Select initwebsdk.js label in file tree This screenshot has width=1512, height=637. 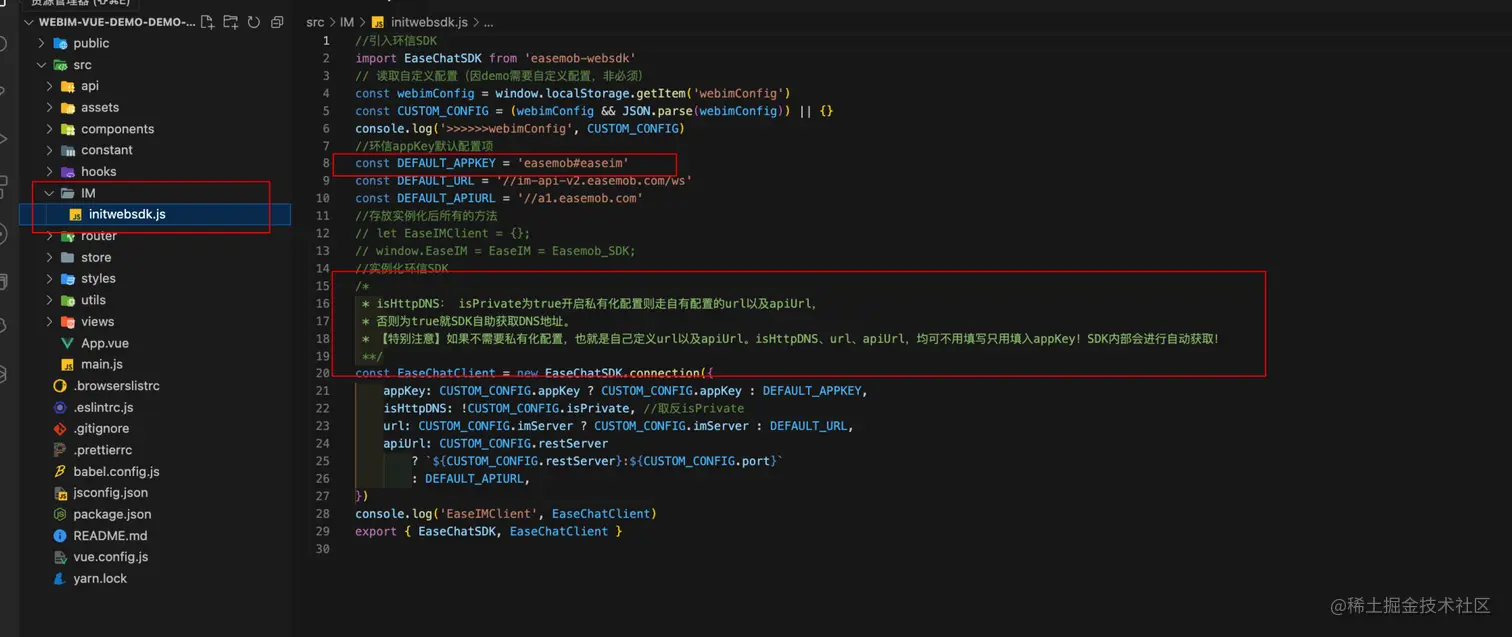[x=127, y=215]
